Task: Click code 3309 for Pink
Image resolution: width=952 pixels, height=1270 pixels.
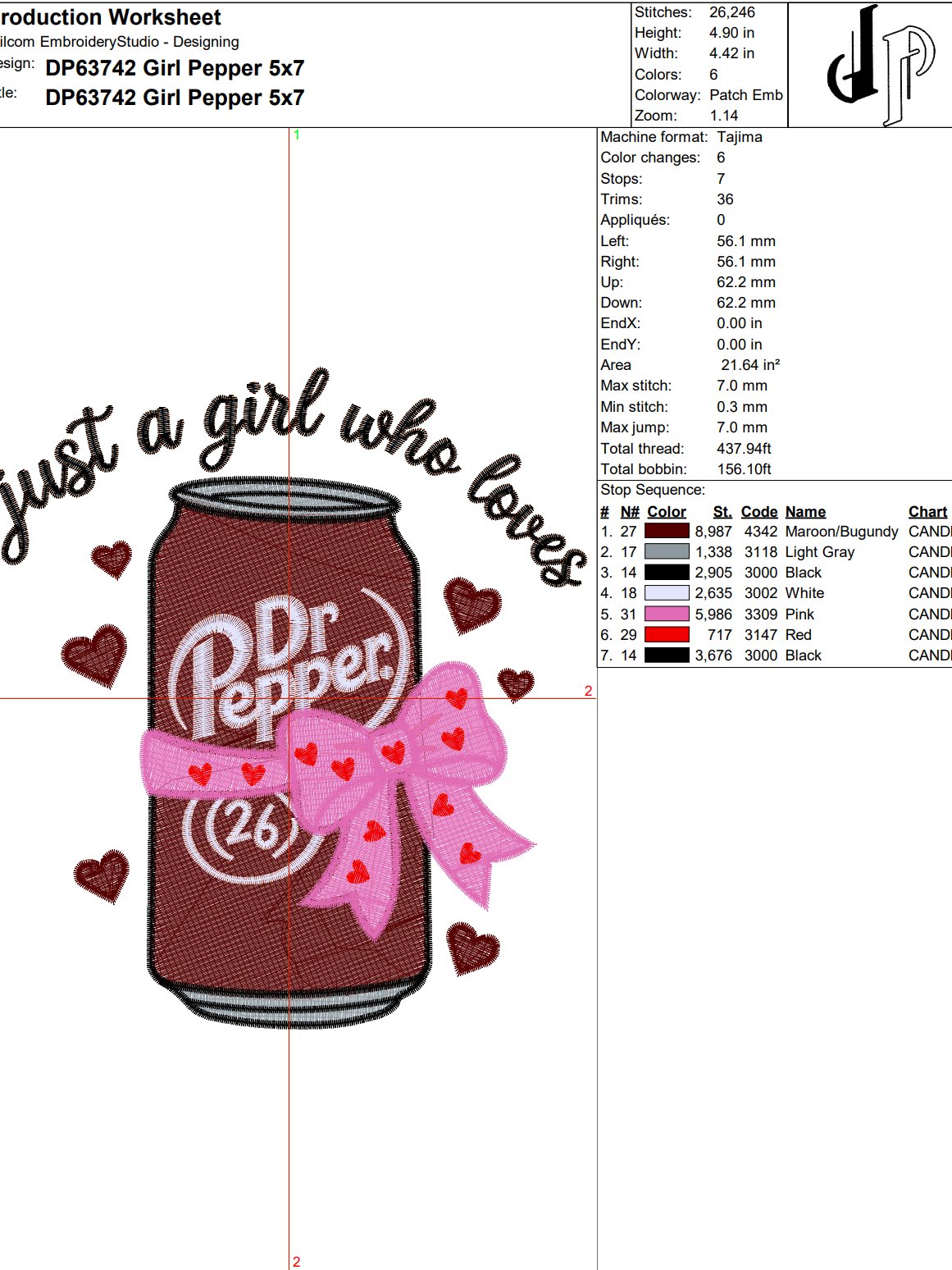Action: (760, 614)
